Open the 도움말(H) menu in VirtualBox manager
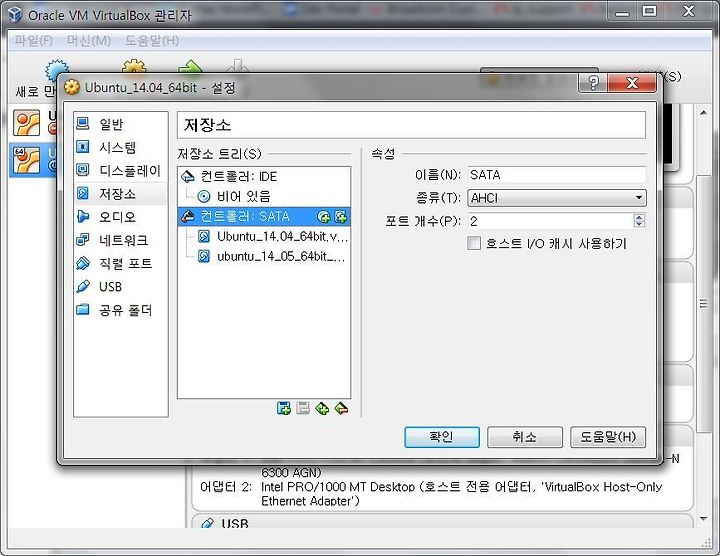This screenshot has height=556, width=720. tap(152, 41)
